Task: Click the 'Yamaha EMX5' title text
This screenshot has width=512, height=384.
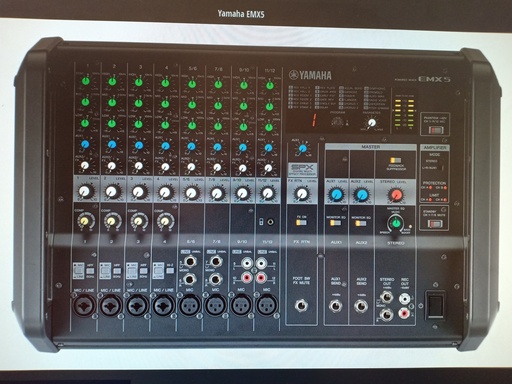Action: (241, 14)
